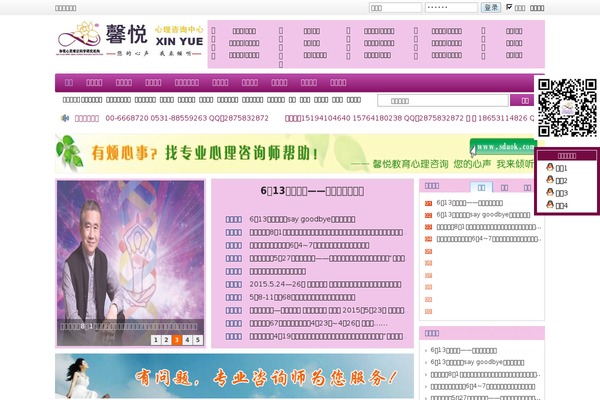The height and width of the screenshot is (400, 600).
Task: Click the speaker icon in the announcement bar
Action: click(65, 118)
